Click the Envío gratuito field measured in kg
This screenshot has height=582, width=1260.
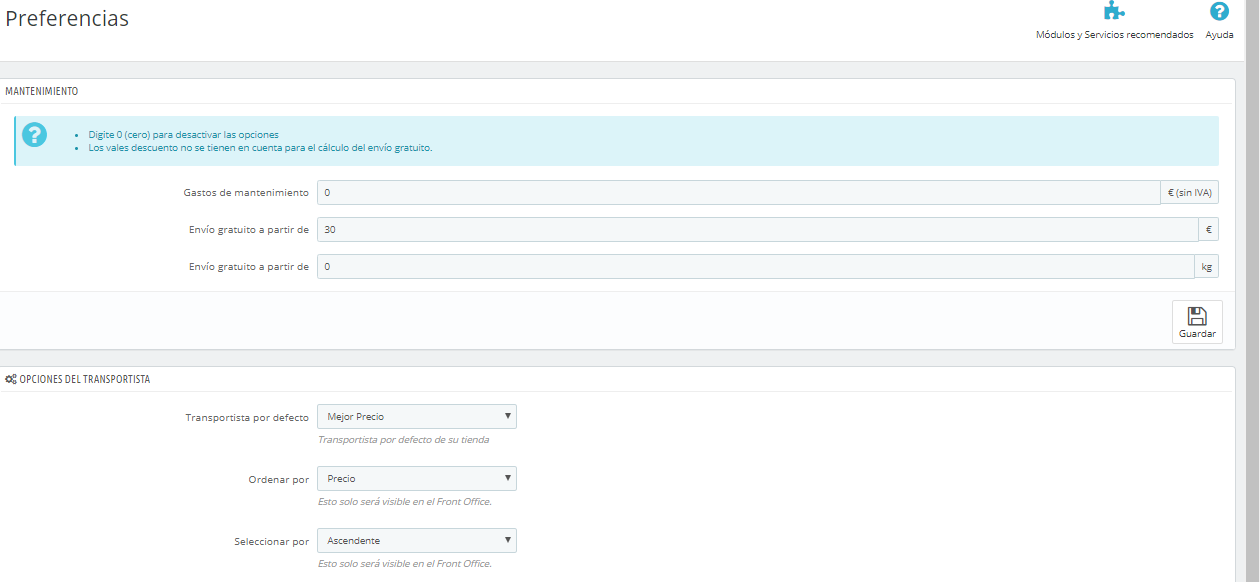point(756,266)
